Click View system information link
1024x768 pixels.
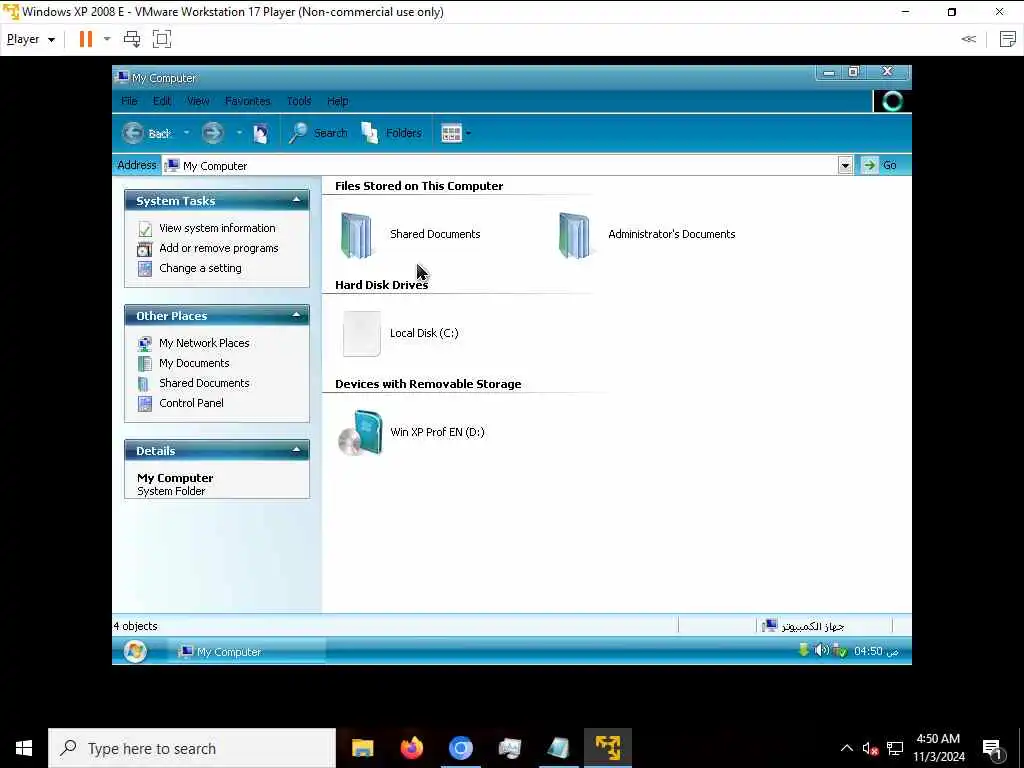[217, 228]
